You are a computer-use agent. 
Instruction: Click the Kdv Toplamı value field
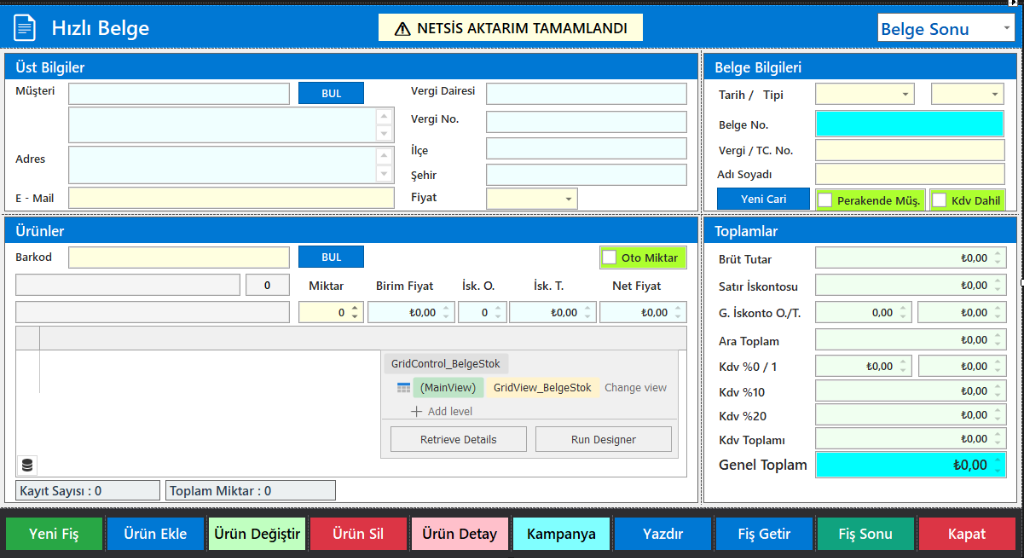pyautogui.click(x=910, y=439)
